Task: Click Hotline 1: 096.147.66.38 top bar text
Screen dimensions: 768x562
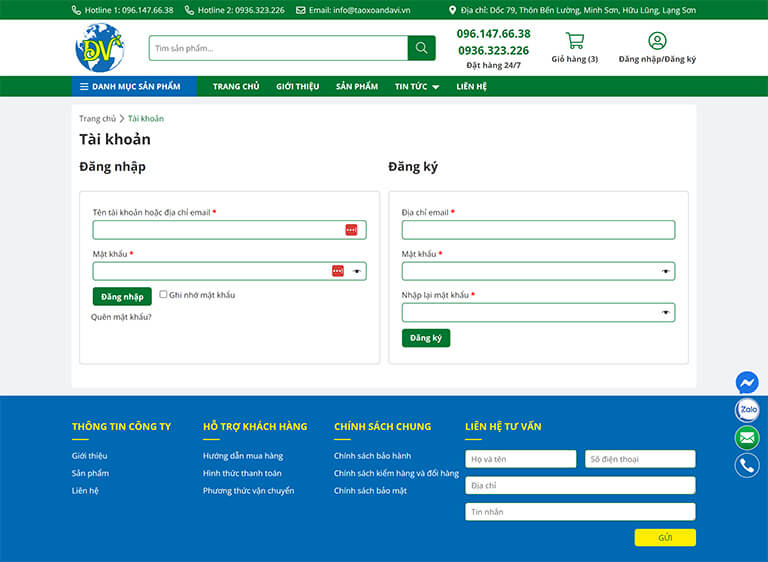Action: point(129,10)
